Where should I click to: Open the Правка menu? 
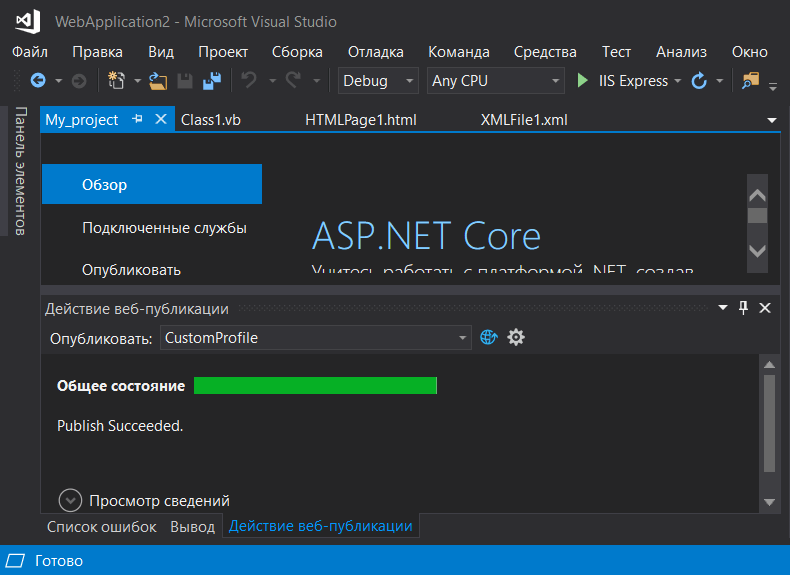click(97, 52)
